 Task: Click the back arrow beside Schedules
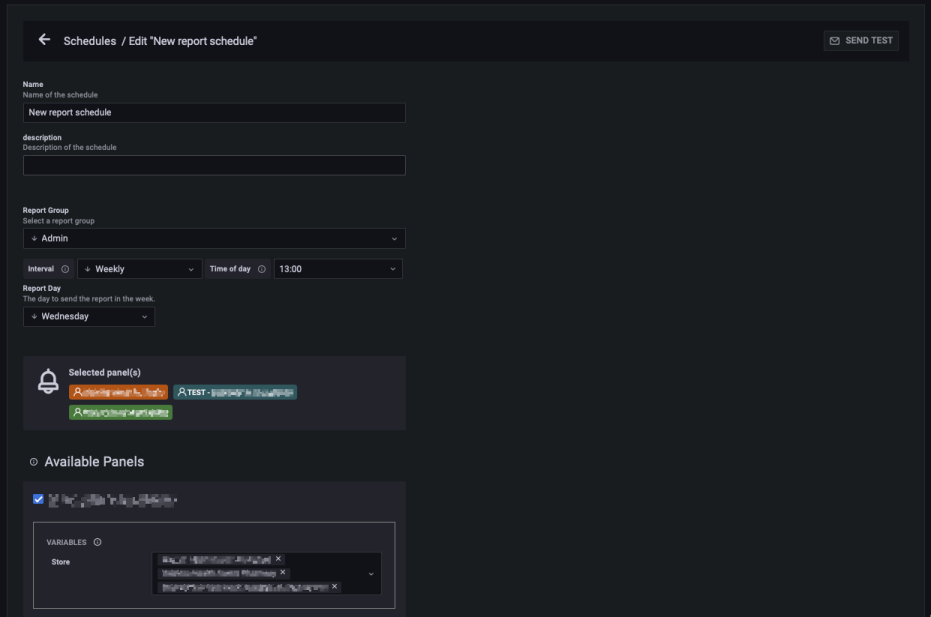[44, 40]
